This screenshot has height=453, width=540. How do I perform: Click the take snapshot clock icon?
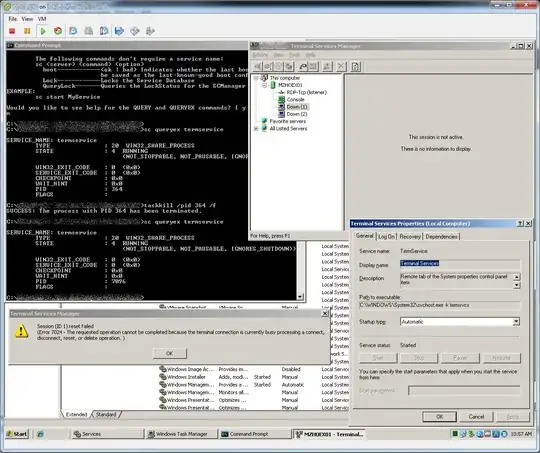click(73, 31)
